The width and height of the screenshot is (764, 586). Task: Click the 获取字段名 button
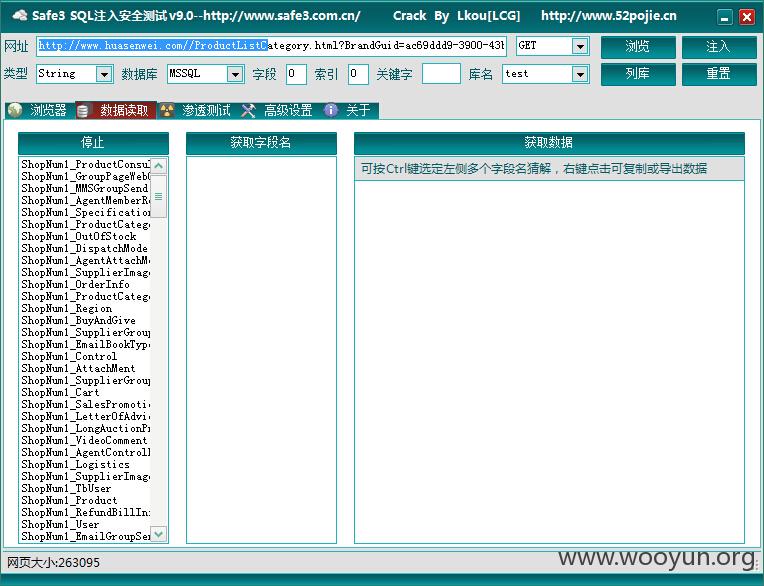261,143
